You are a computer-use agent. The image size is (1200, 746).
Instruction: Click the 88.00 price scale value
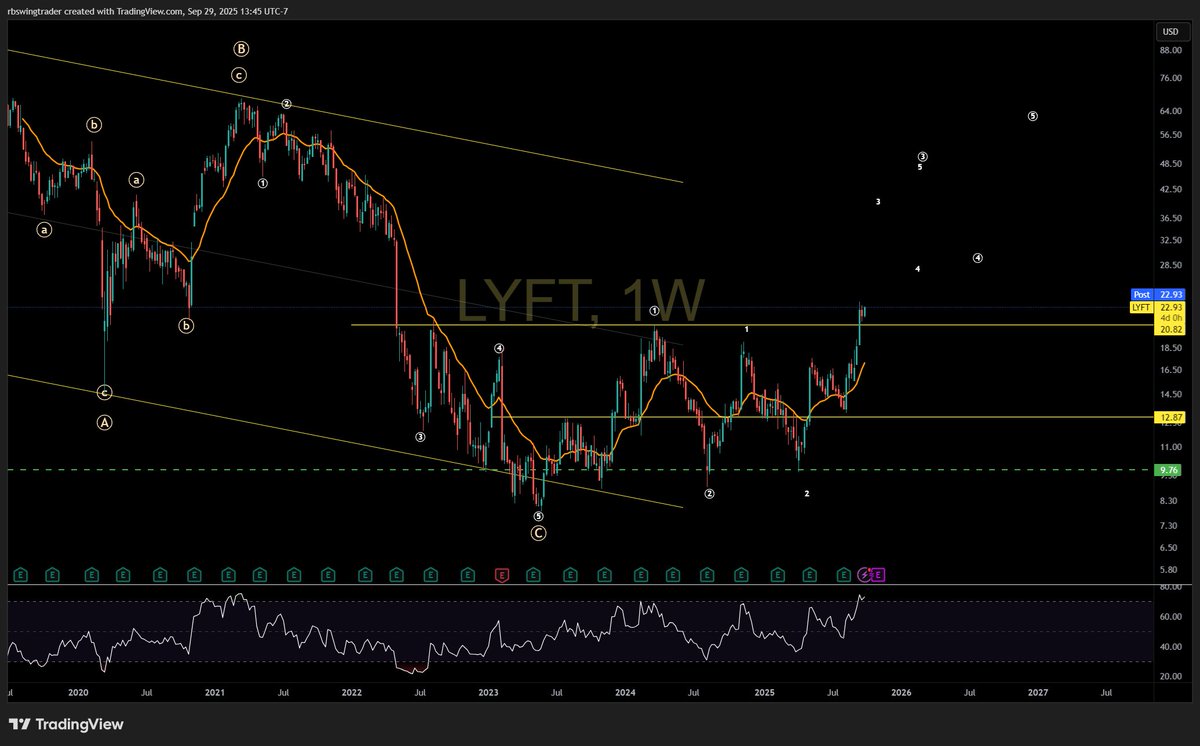1170,49
